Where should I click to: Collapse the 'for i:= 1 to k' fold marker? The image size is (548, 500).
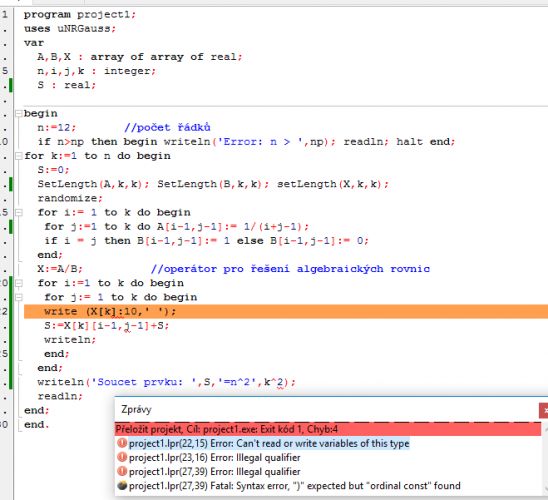(19, 212)
